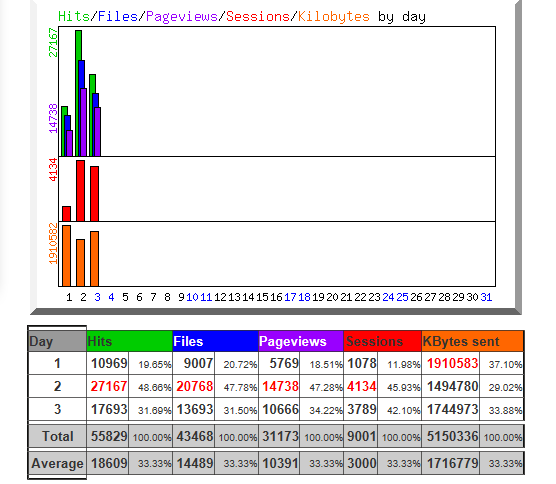The height and width of the screenshot is (484, 556).
Task: Click the blue Files column header
Action: [215, 341]
